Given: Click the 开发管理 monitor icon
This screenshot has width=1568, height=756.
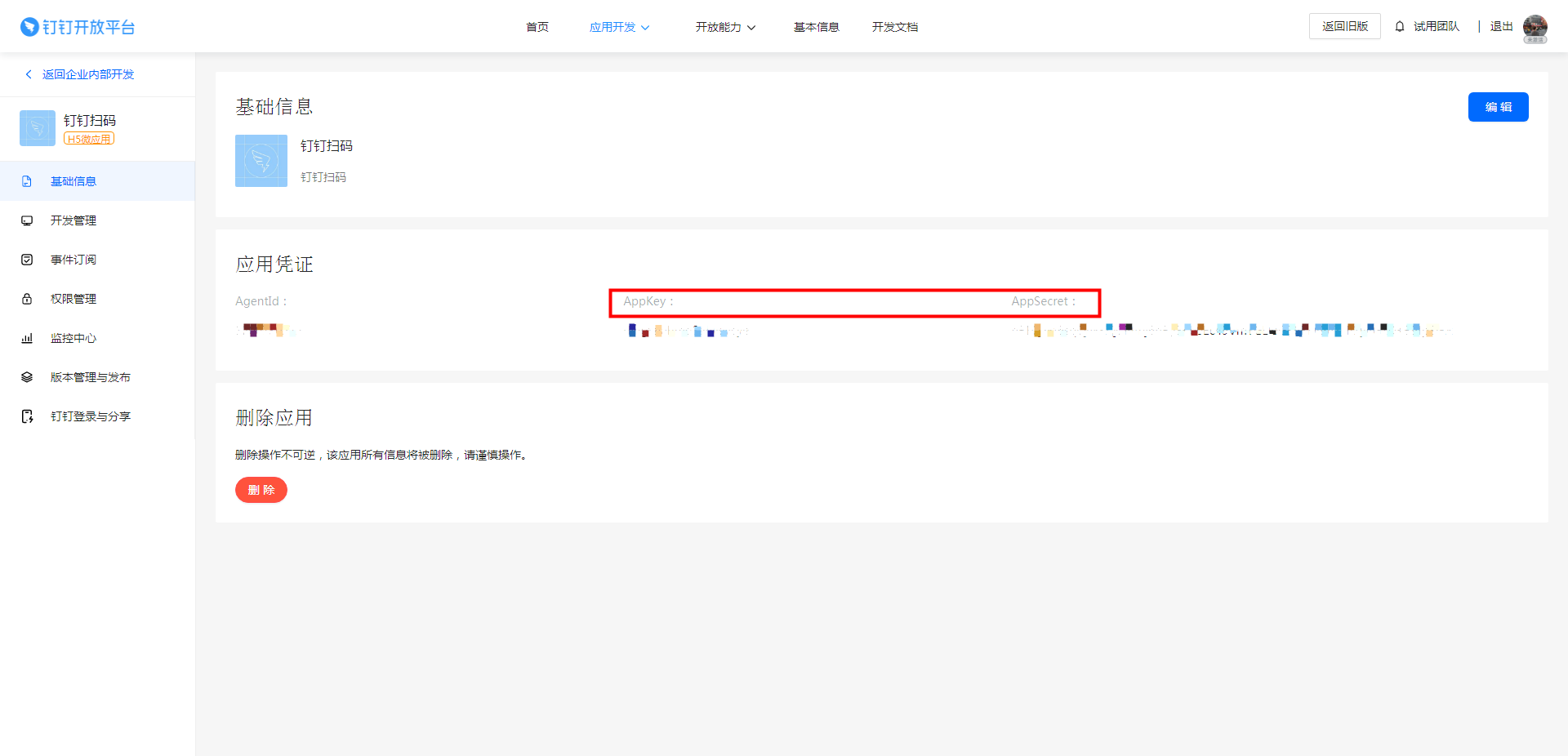Looking at the screenshot, I should pos(27,220).
